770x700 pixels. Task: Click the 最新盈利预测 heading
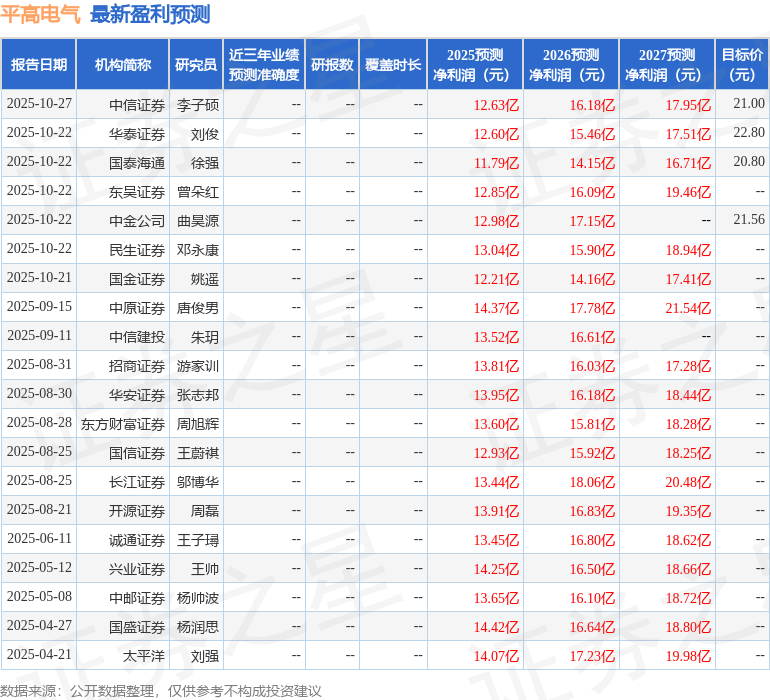150,15
